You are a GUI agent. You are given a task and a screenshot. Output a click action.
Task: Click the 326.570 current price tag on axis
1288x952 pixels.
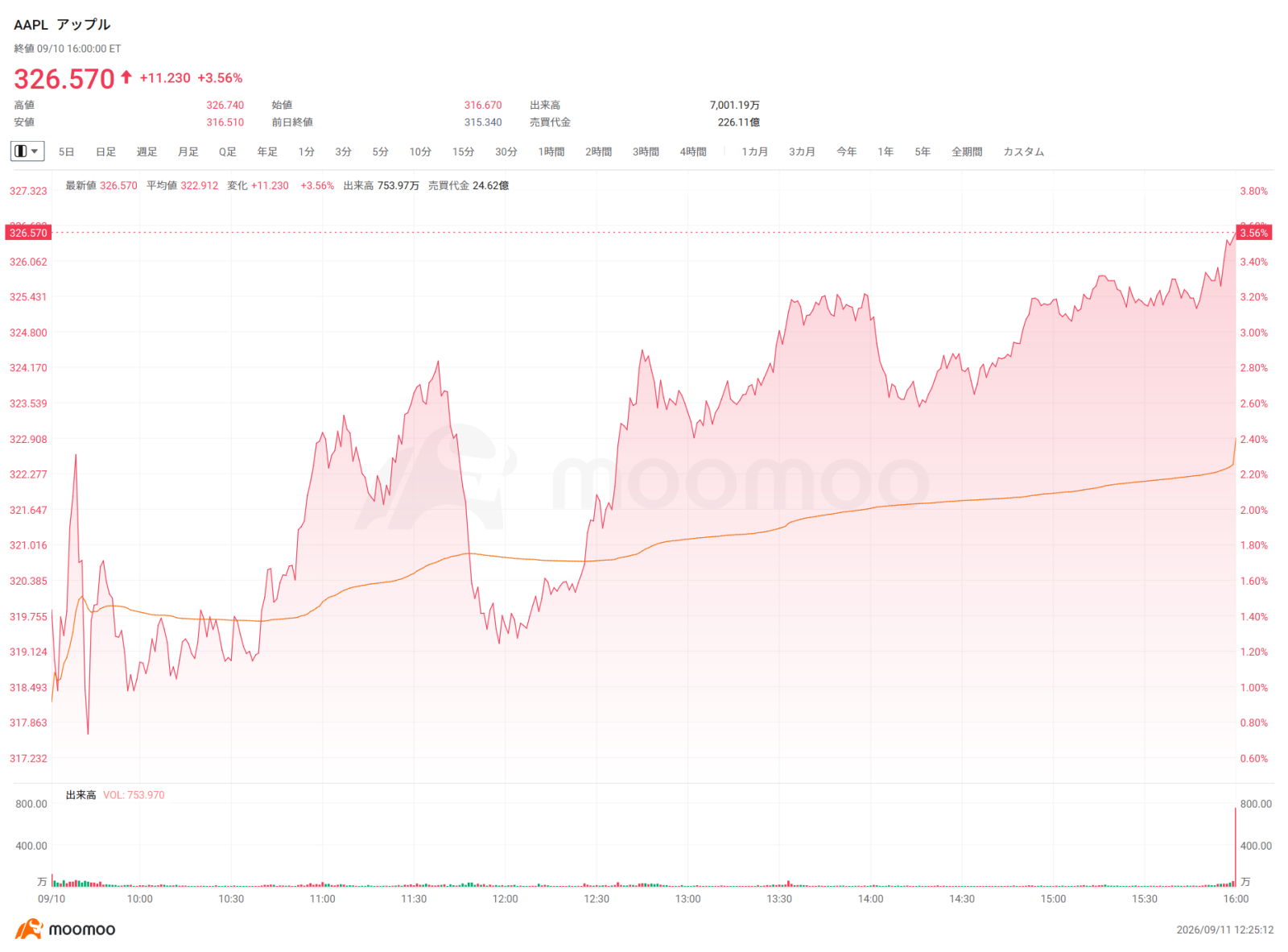[28, 233]
